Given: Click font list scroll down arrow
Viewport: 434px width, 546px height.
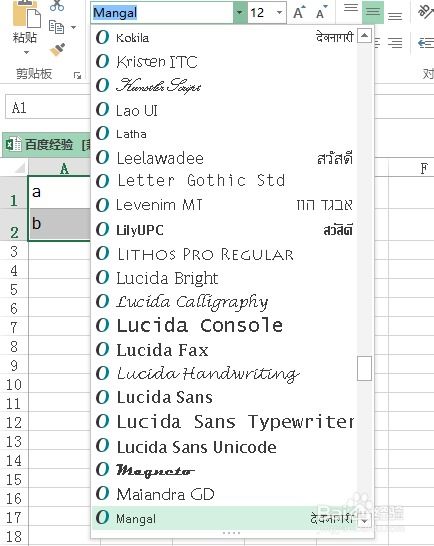Looking at the screenshot, I should tap(364, 521).
